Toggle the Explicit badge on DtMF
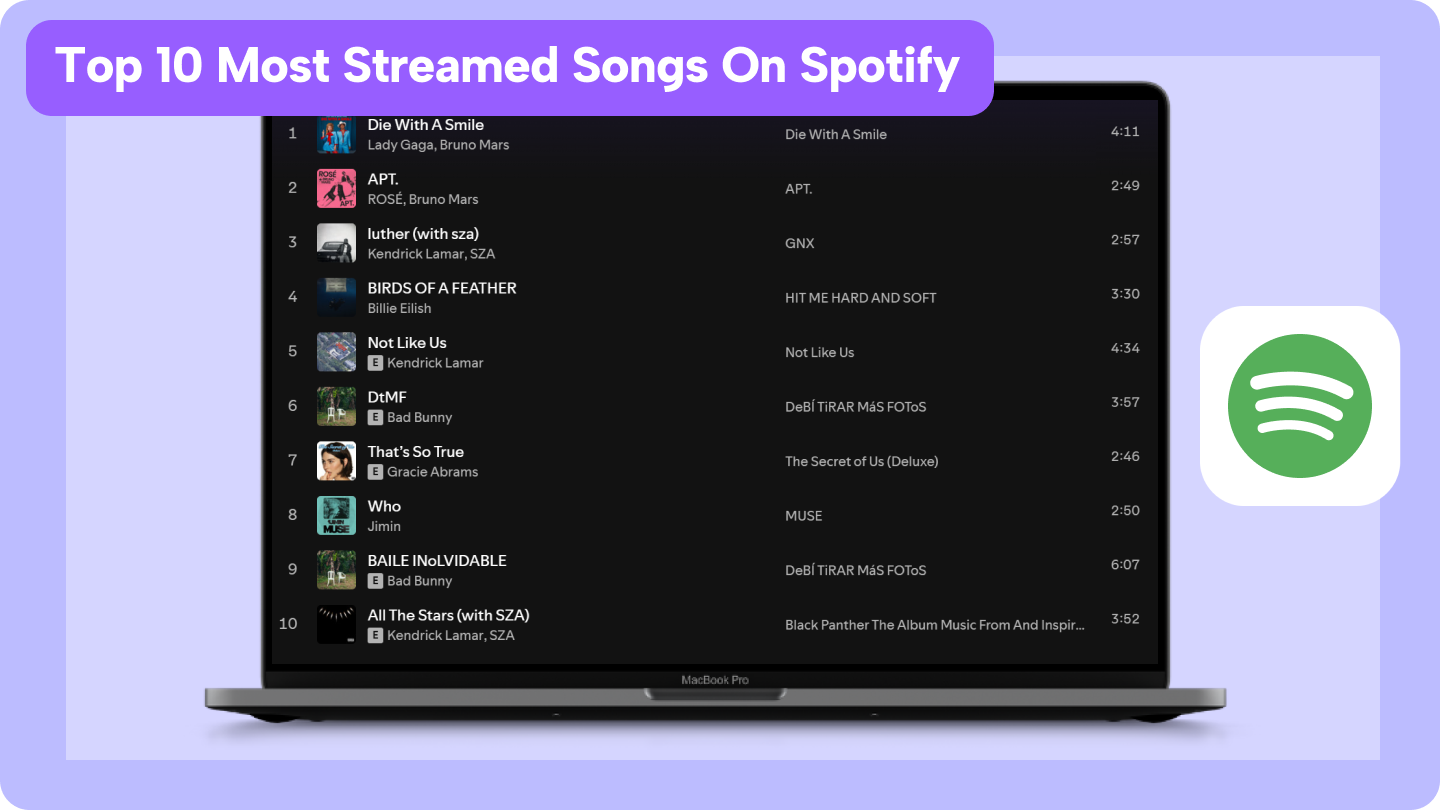 pyautogui.click(x=374, y=417)
